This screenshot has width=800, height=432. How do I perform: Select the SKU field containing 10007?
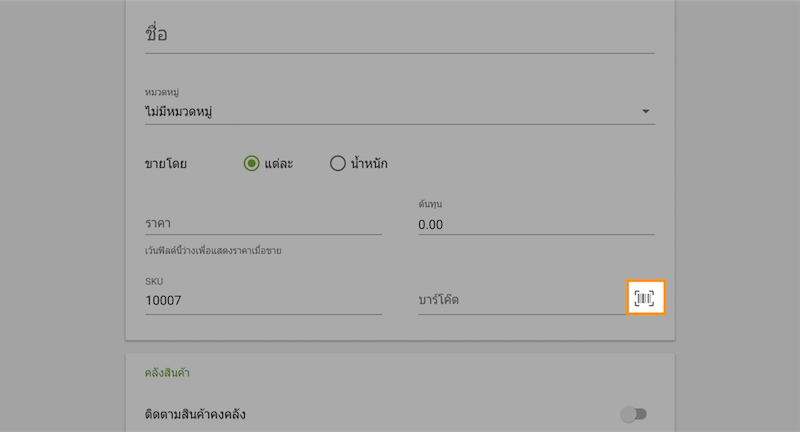pos(263,300)
